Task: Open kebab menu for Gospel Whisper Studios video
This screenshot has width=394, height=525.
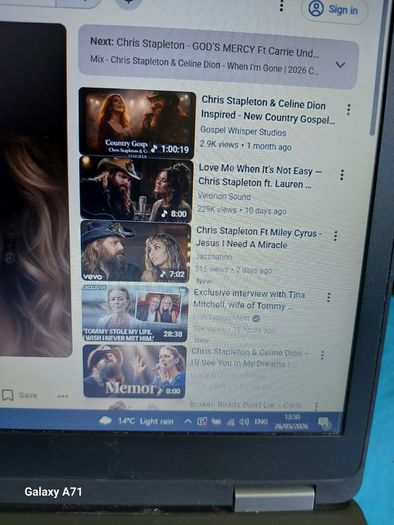Action: pyautogui.click(x=348, y=109)
